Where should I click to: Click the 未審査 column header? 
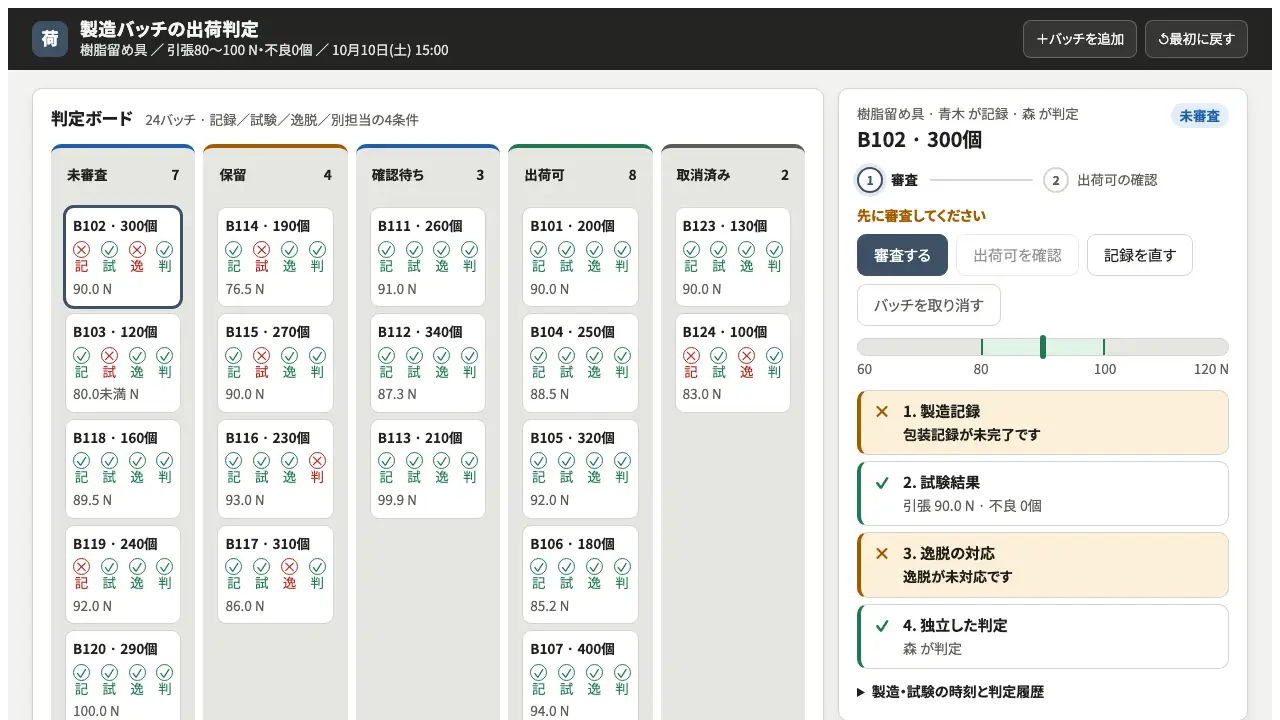tap(123, 175)
